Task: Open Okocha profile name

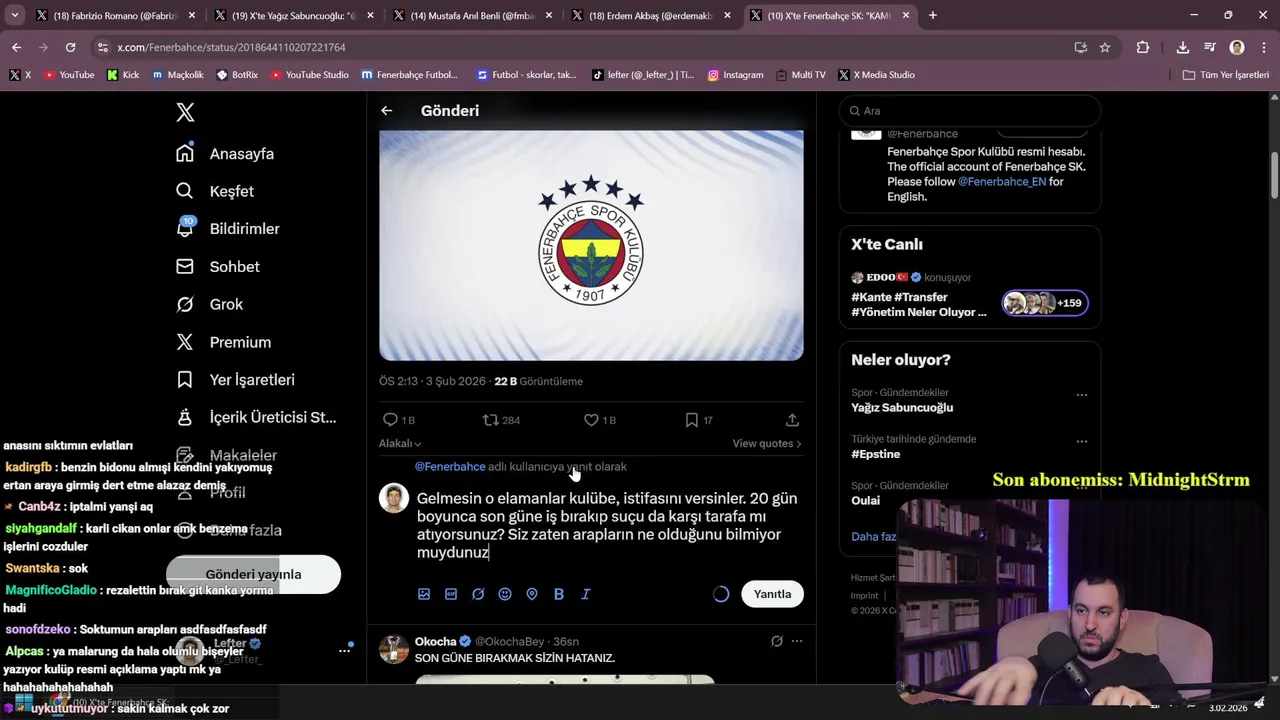Action: click(x=436, y=641)
